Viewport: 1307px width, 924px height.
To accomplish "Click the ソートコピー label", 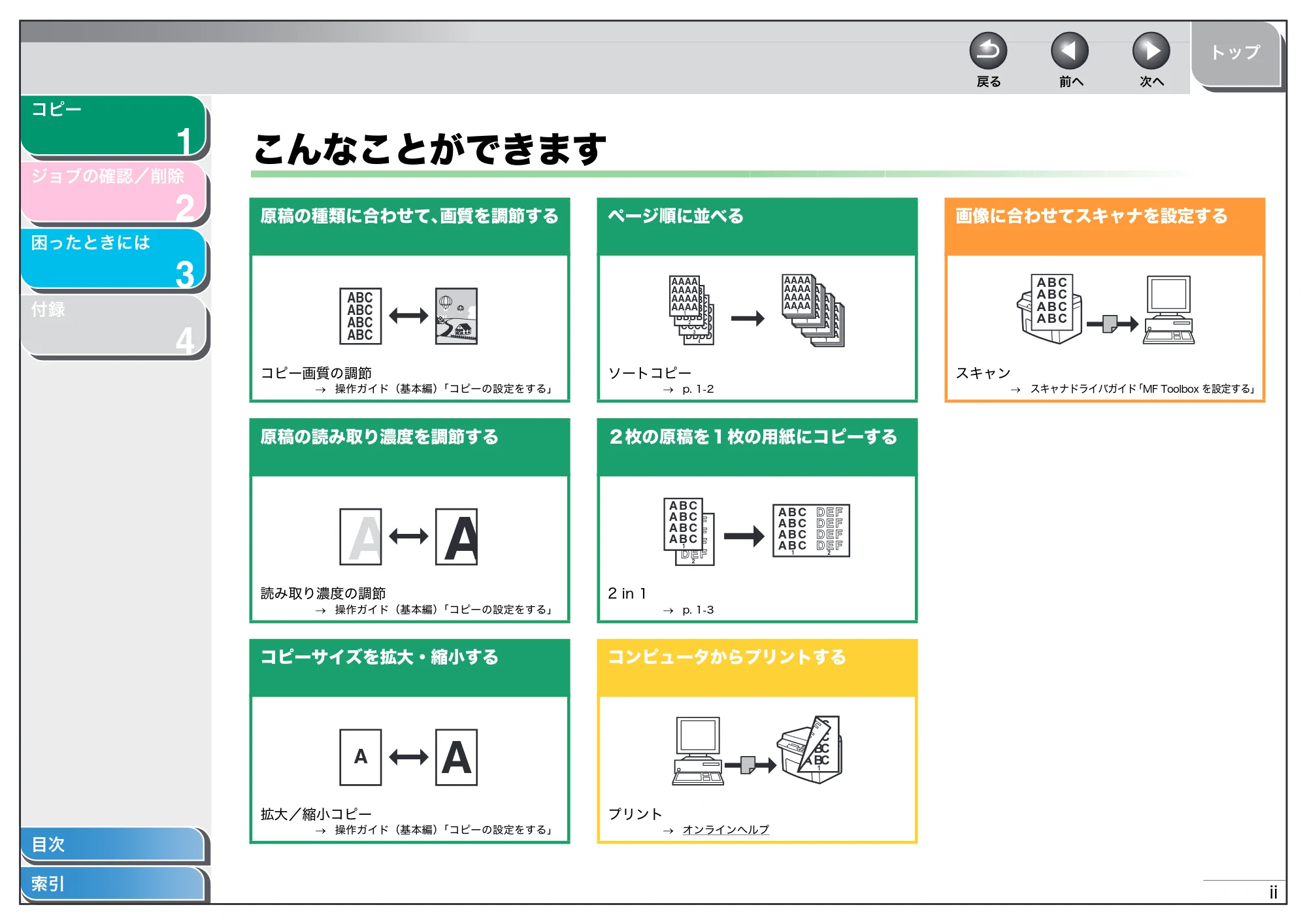I will click(650, 373).
